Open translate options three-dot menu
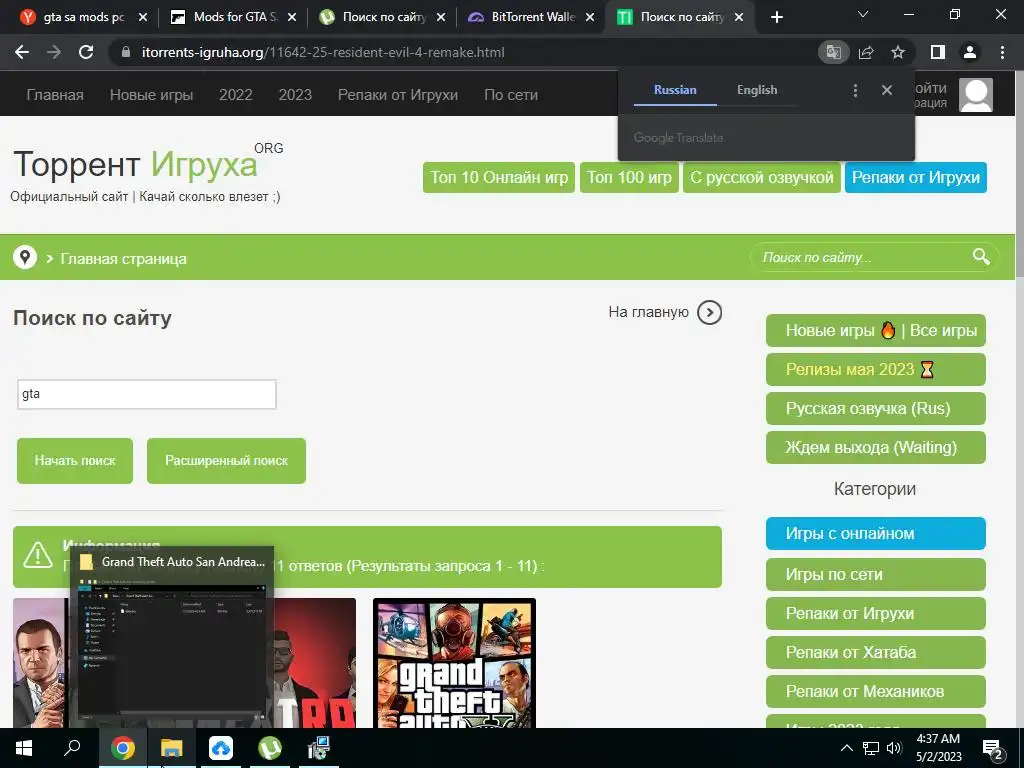Image resolution: width=1024 pixels, height=768 pixels. point(855,90)
